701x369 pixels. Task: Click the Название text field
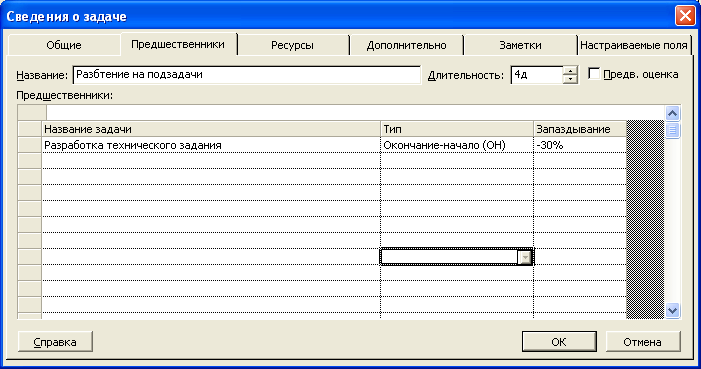[247, 75]
